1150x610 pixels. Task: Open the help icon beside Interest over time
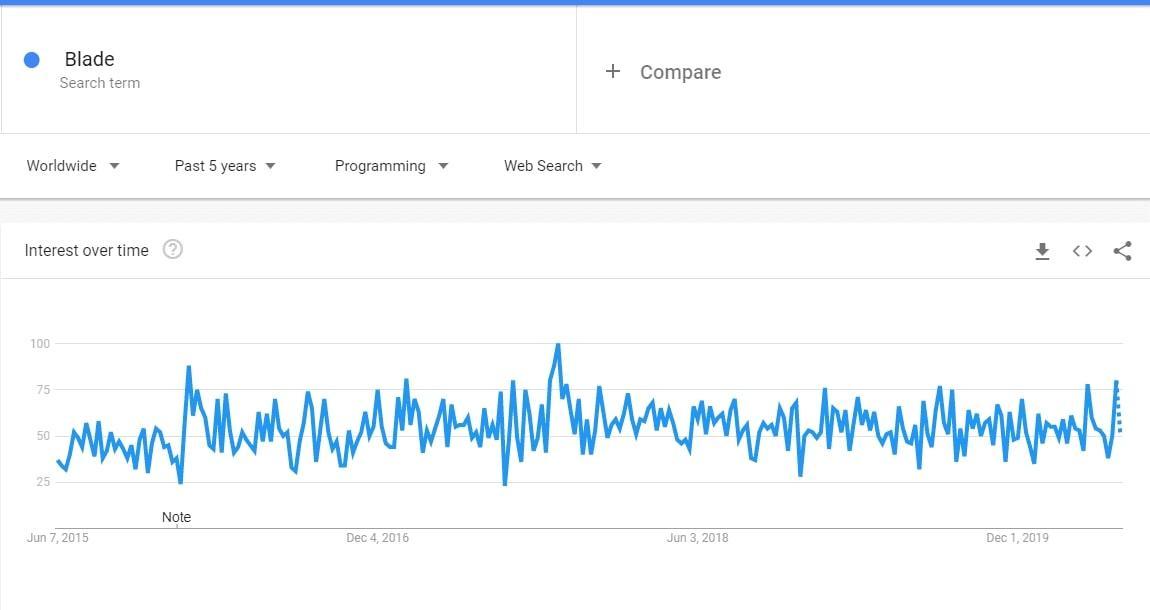pos(172,250)
